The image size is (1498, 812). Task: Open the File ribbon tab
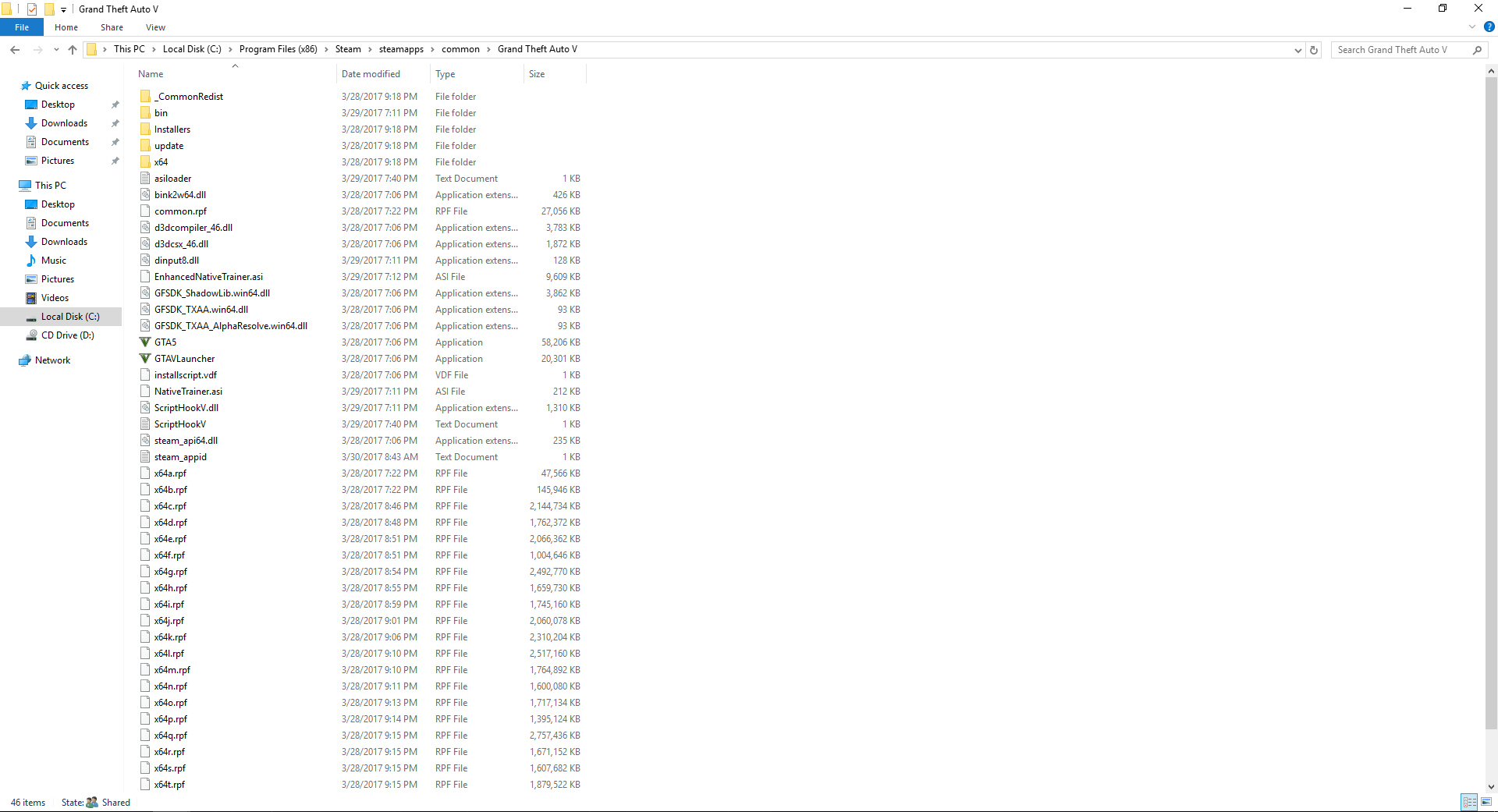[x=22, y=27]
